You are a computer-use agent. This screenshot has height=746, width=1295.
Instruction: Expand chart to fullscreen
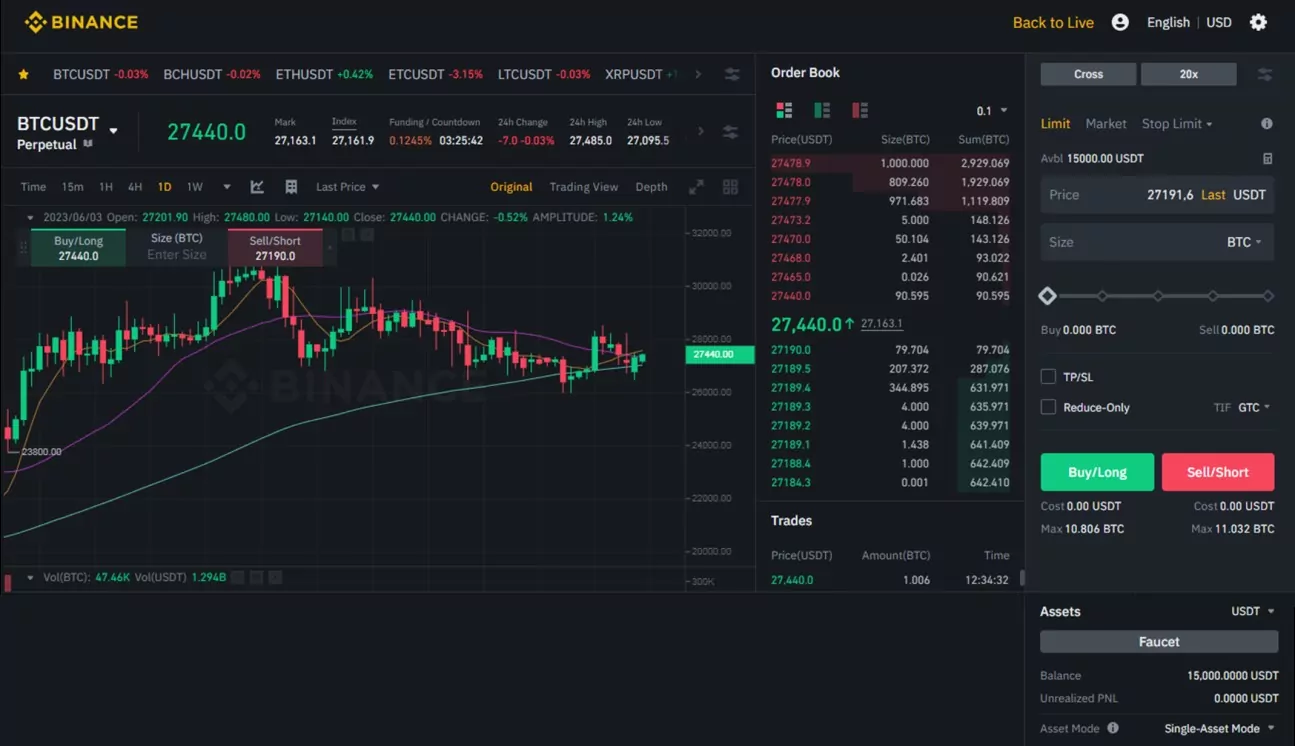(x=697, y=187)
